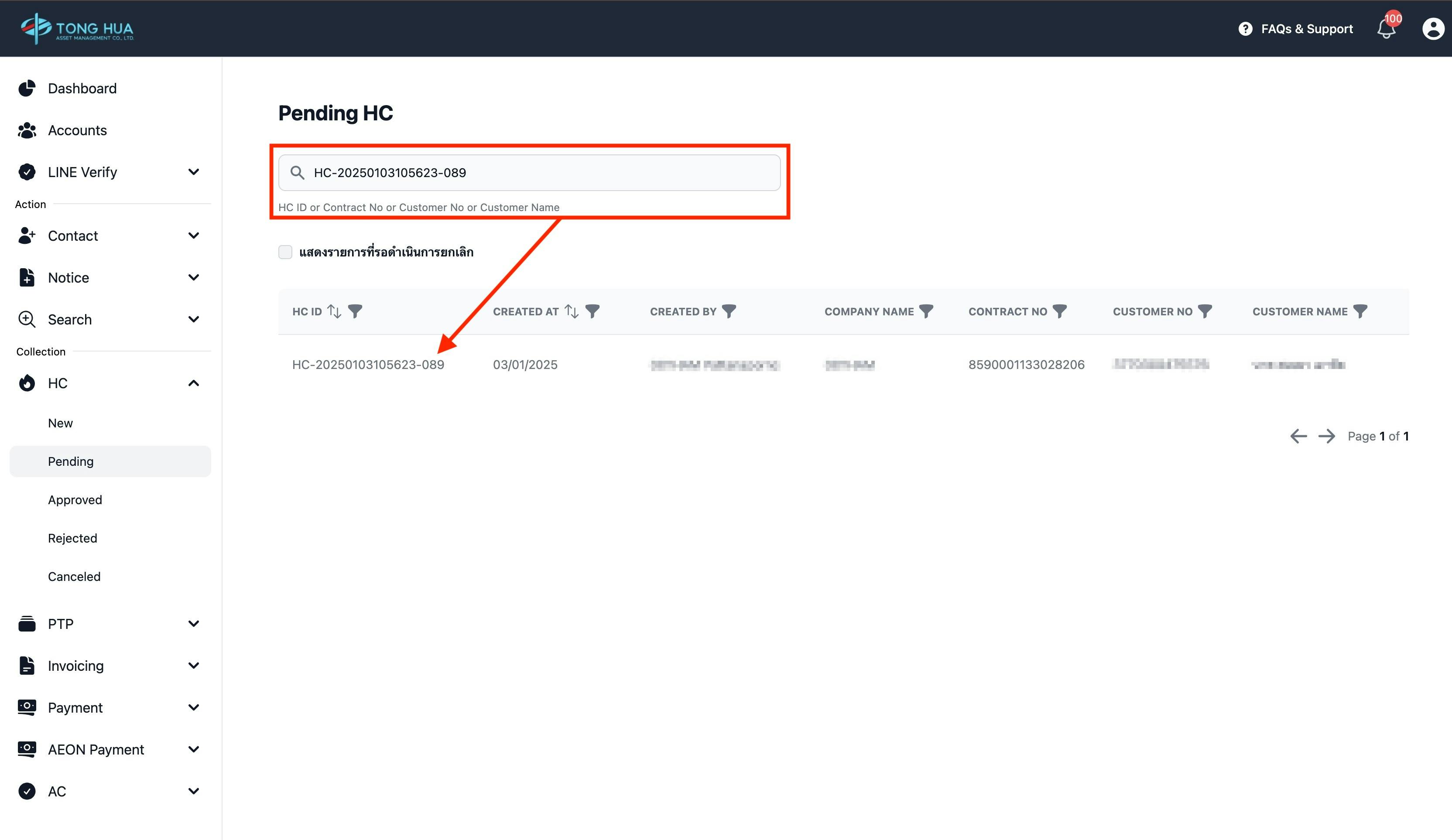Open the notifications bell icon

coord(1386,29)
